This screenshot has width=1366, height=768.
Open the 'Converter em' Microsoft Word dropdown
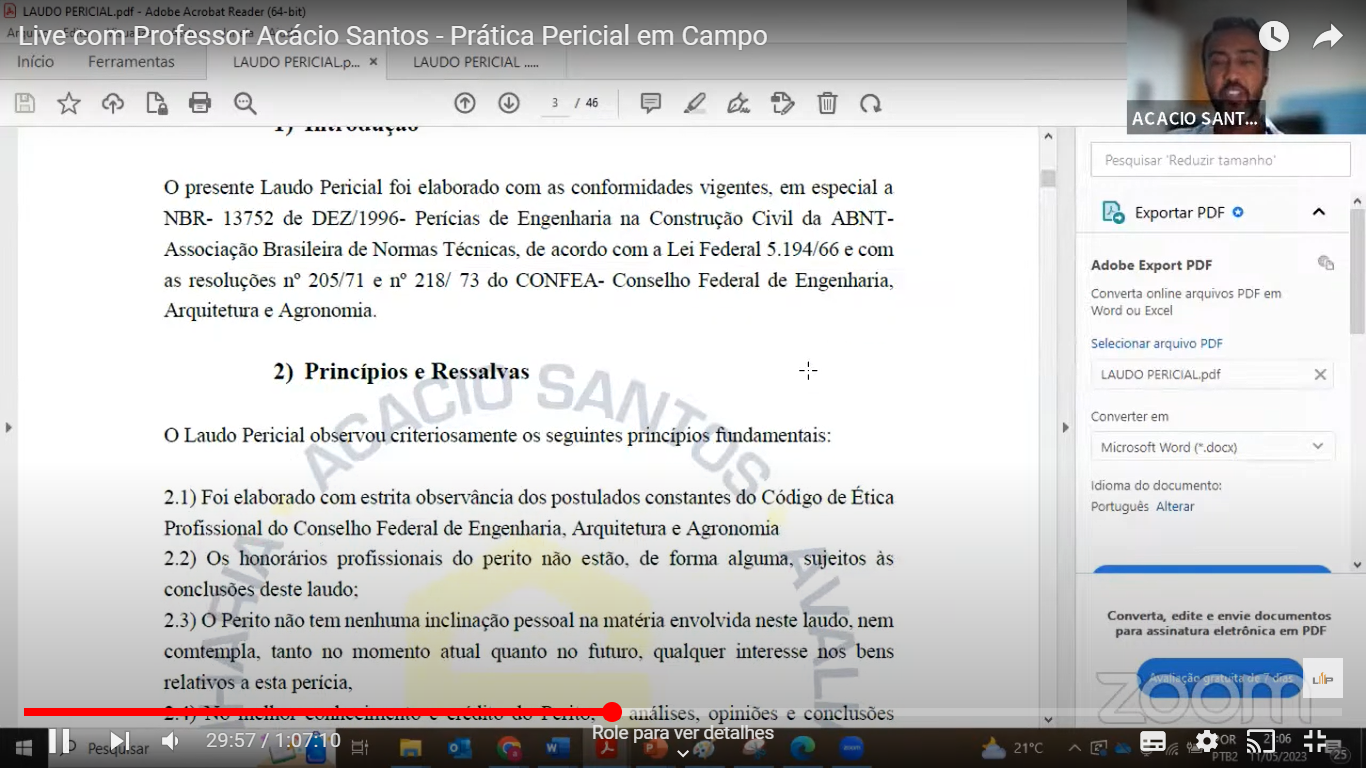point(1212,447)
